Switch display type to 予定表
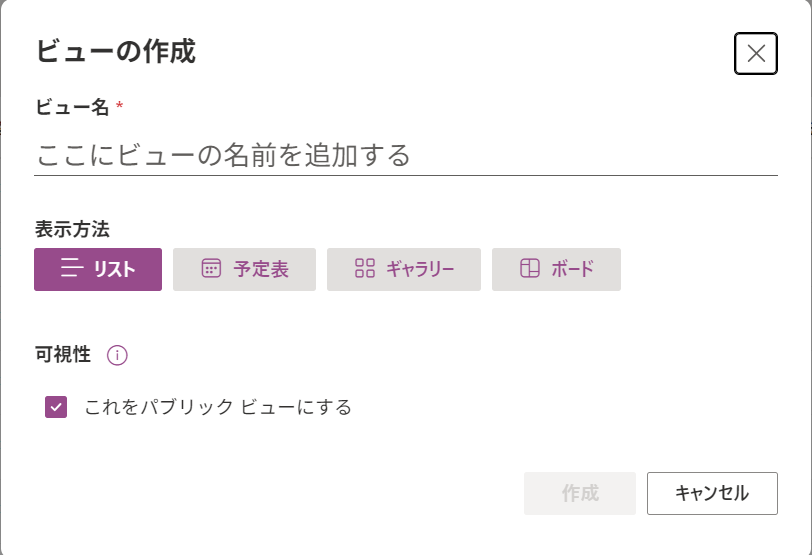Screen dimensions: 812x555 click(244, 269)
